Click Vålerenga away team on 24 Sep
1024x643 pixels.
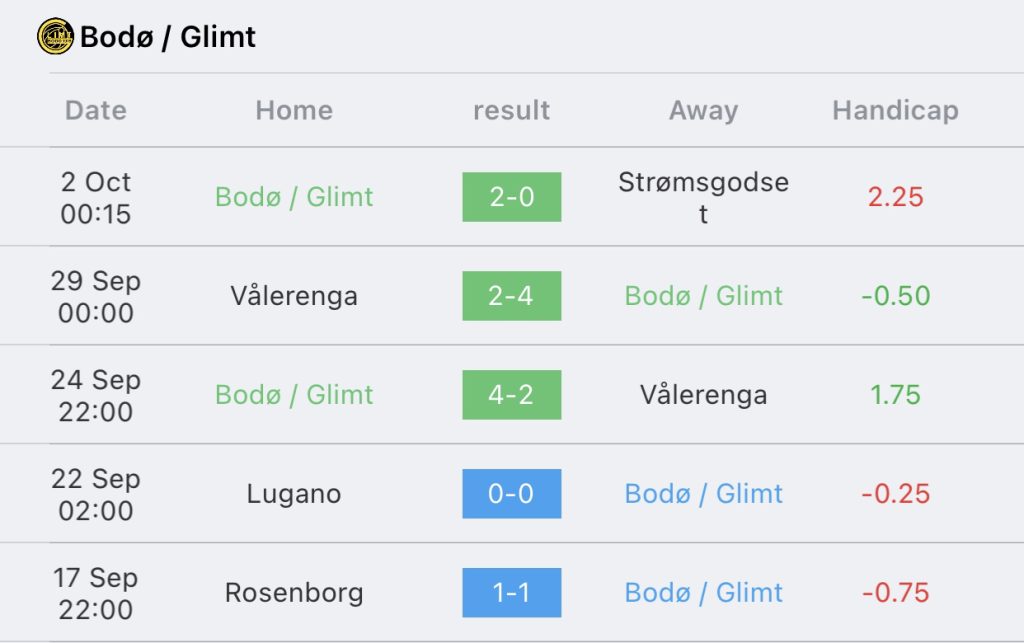click(703, 395)
